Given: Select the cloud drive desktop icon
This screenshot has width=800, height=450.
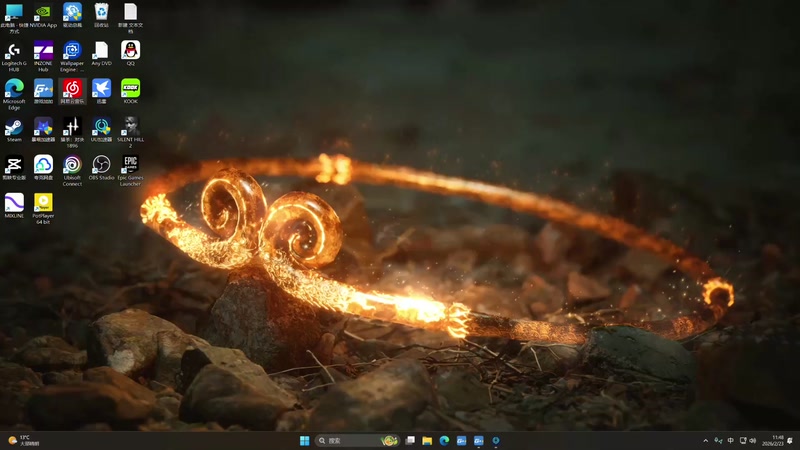Looking at the screenshot, I should coord(43,168).
